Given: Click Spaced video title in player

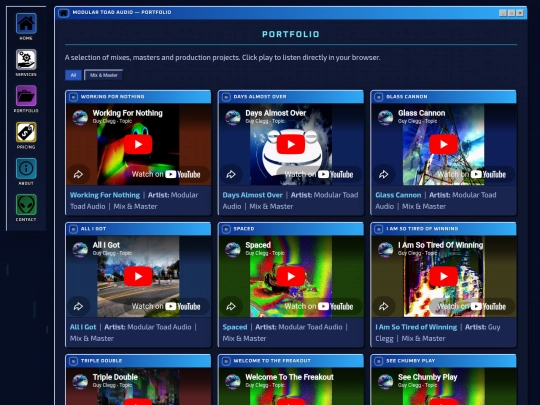Looking at the screenshot, I should (x=258, y=245).
